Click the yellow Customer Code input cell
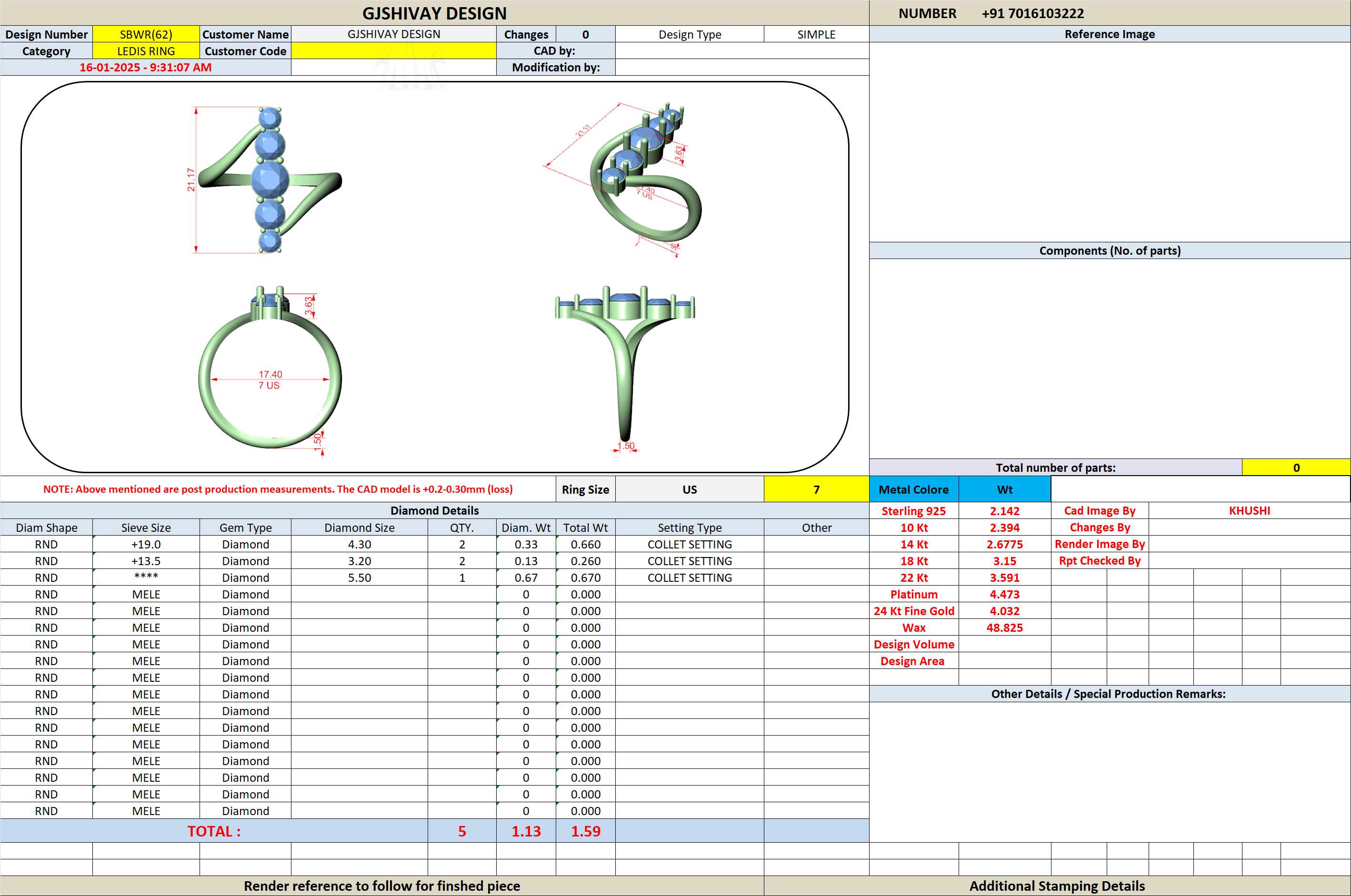This screenshot has height=896, width=1351. coord(393,51)
